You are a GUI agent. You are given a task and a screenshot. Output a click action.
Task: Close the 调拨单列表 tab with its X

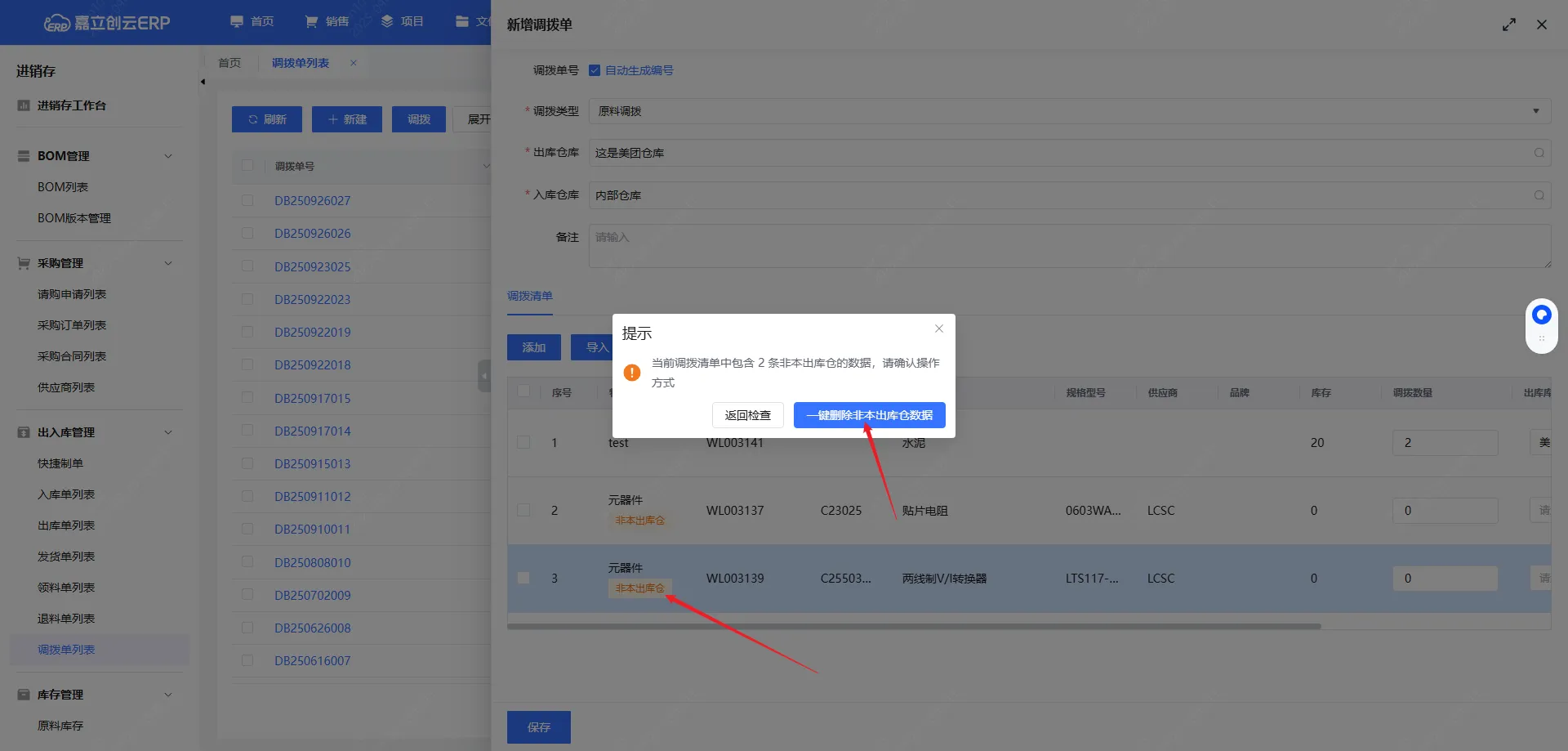click(x=353, y=63)
